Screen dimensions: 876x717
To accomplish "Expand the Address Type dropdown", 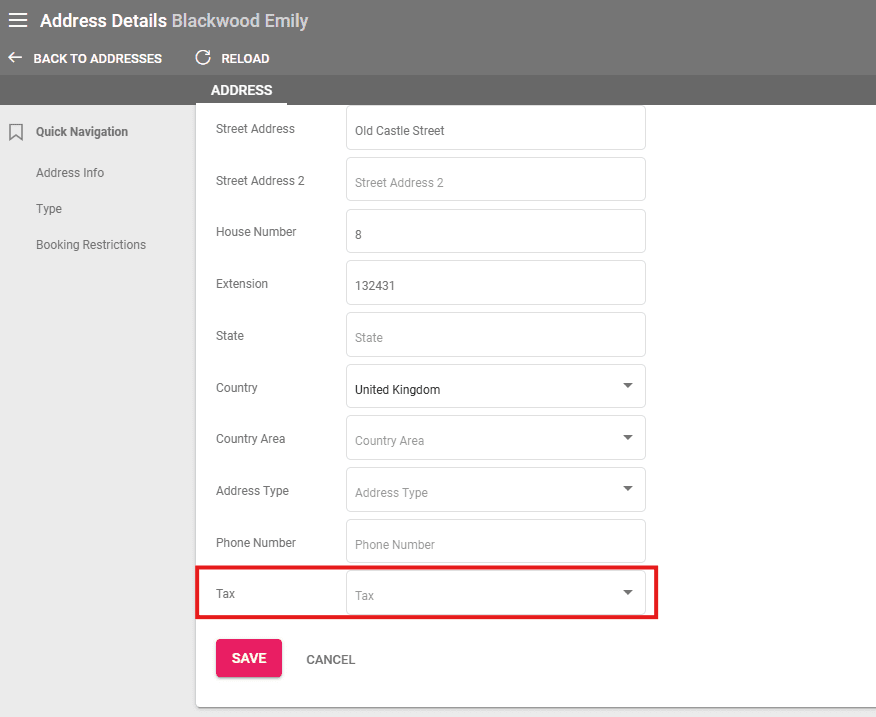I will (627, 490).
